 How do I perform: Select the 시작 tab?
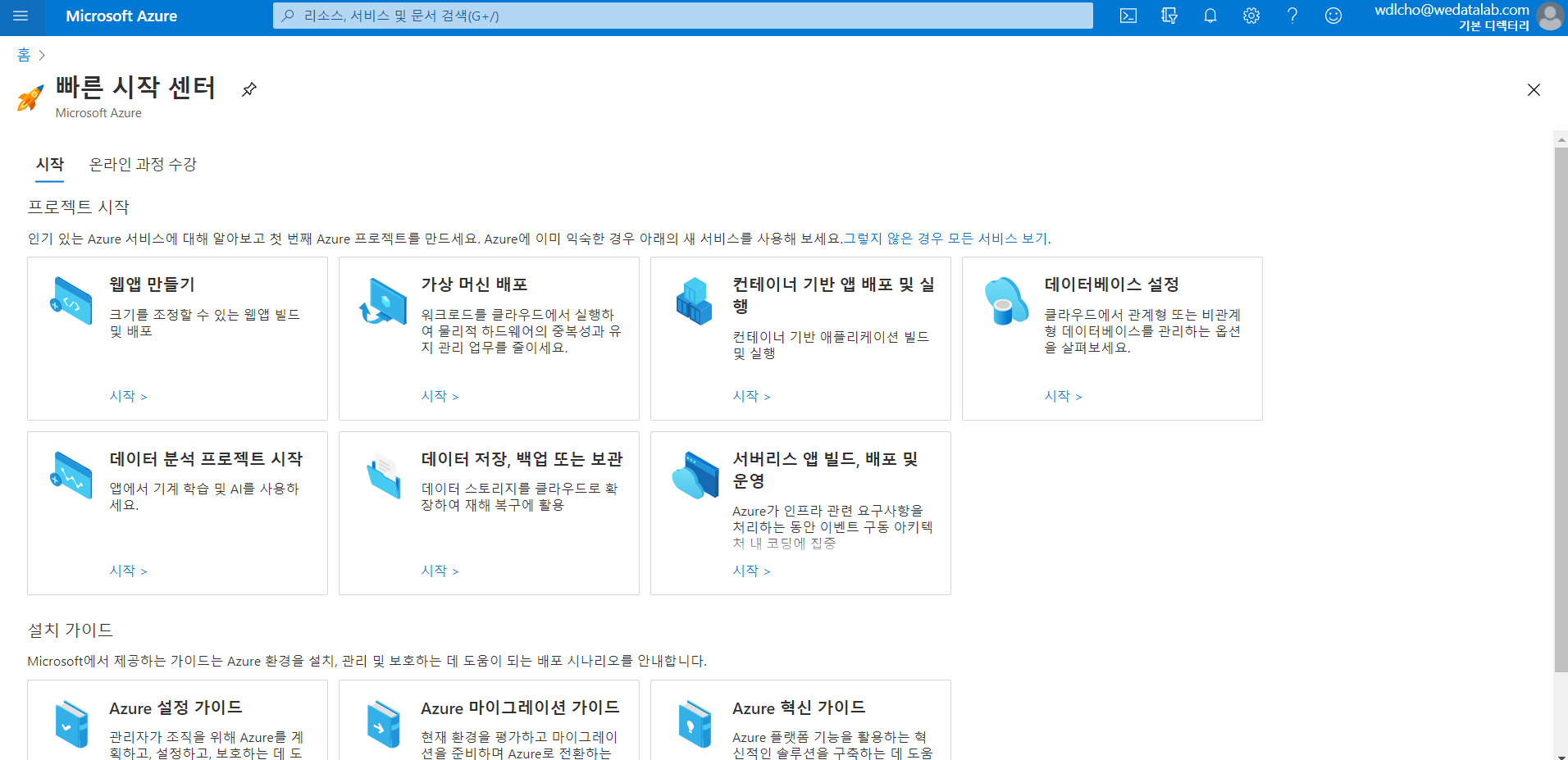(50, 164)
